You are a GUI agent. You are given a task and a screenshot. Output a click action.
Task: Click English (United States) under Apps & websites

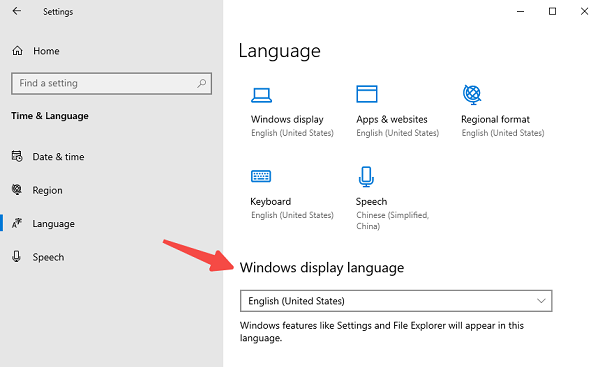[397, 133]
